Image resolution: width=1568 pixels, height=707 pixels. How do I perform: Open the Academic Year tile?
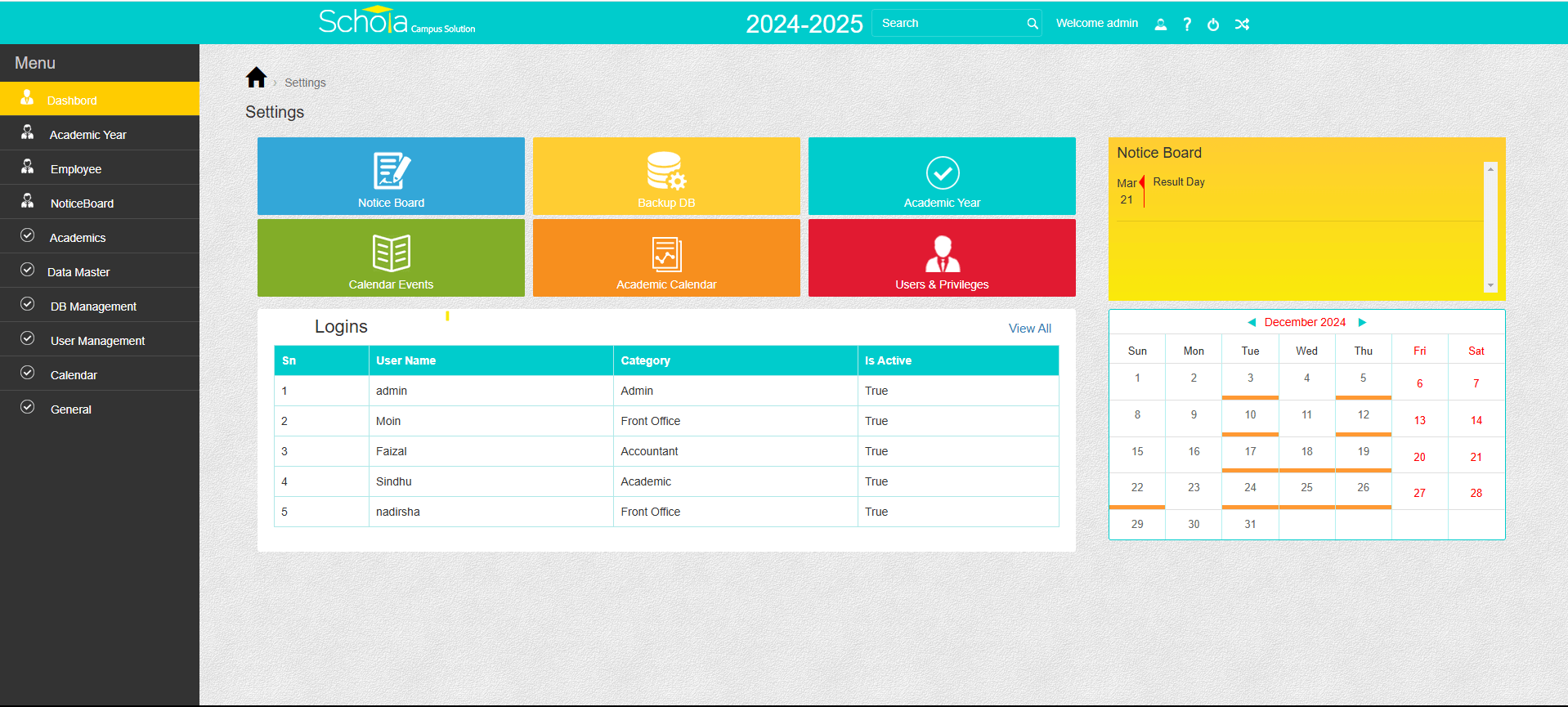(x=942, y=176)
